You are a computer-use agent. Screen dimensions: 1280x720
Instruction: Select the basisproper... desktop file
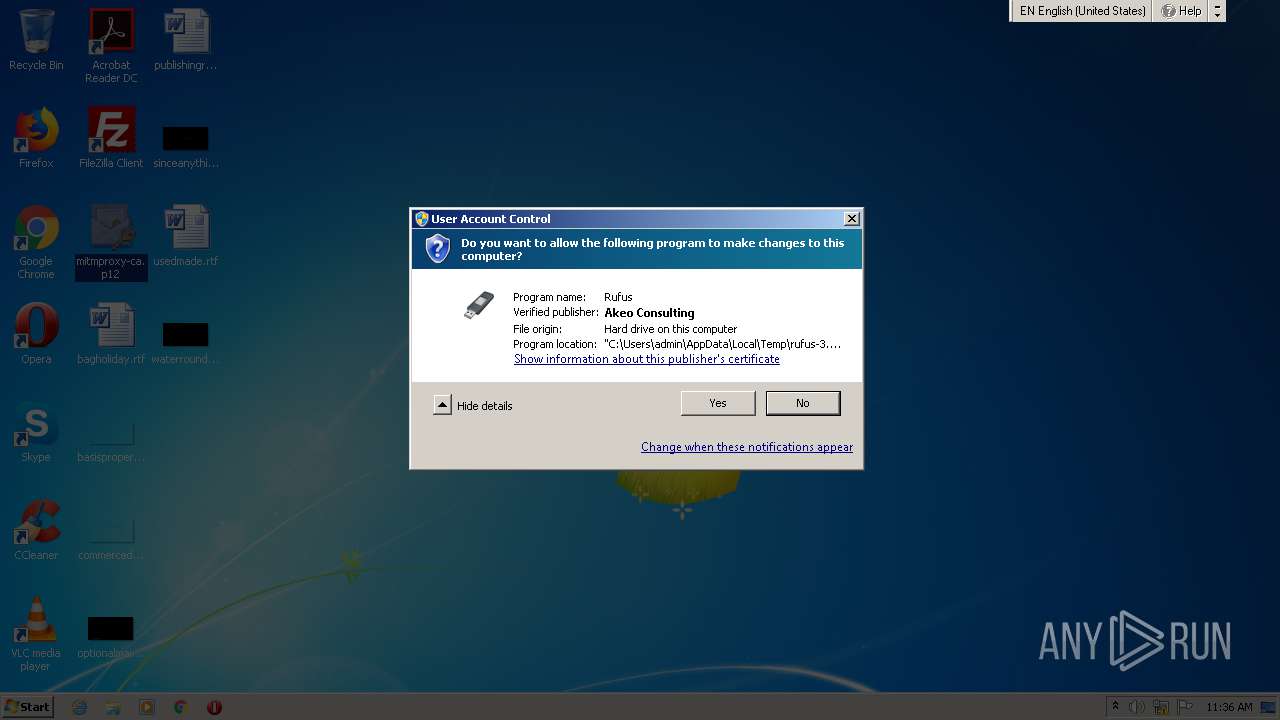pyautogui.click(x=111, y=440)
